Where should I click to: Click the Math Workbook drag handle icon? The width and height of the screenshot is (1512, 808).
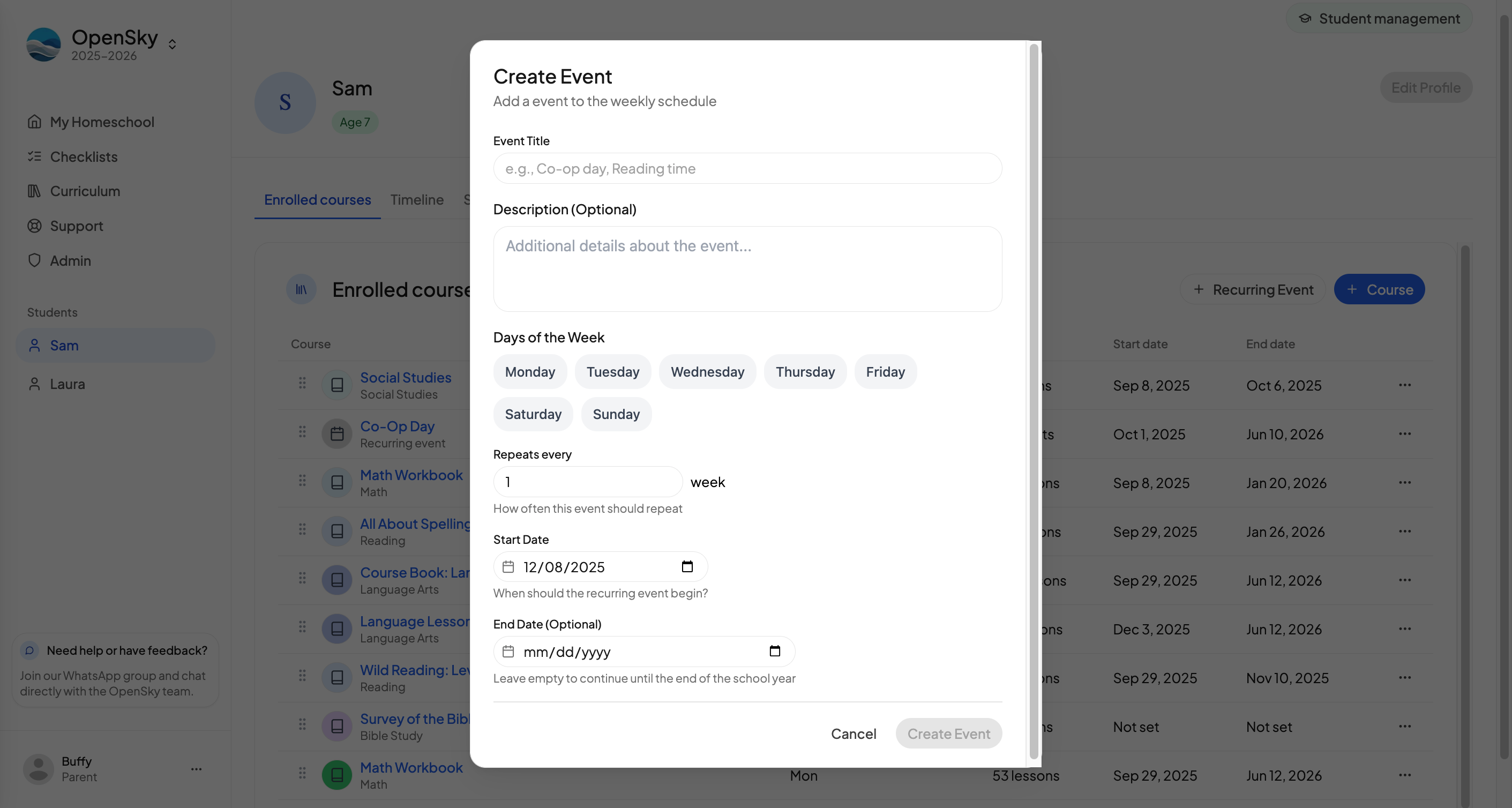[302, 481]
